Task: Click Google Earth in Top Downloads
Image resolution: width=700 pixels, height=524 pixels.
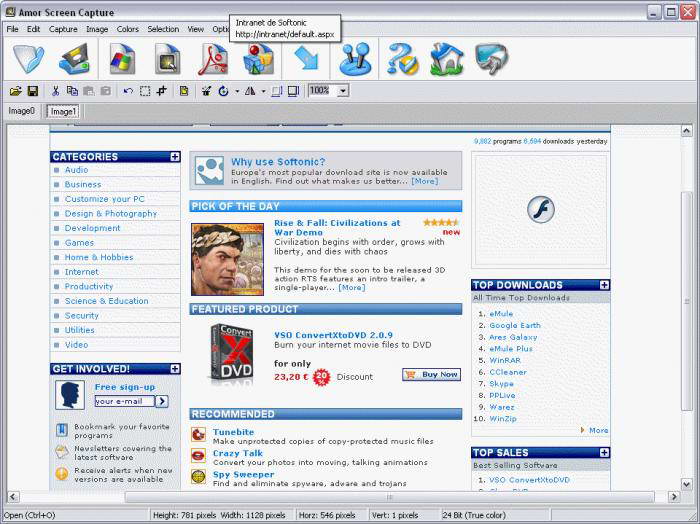Action: pos(515,325)
